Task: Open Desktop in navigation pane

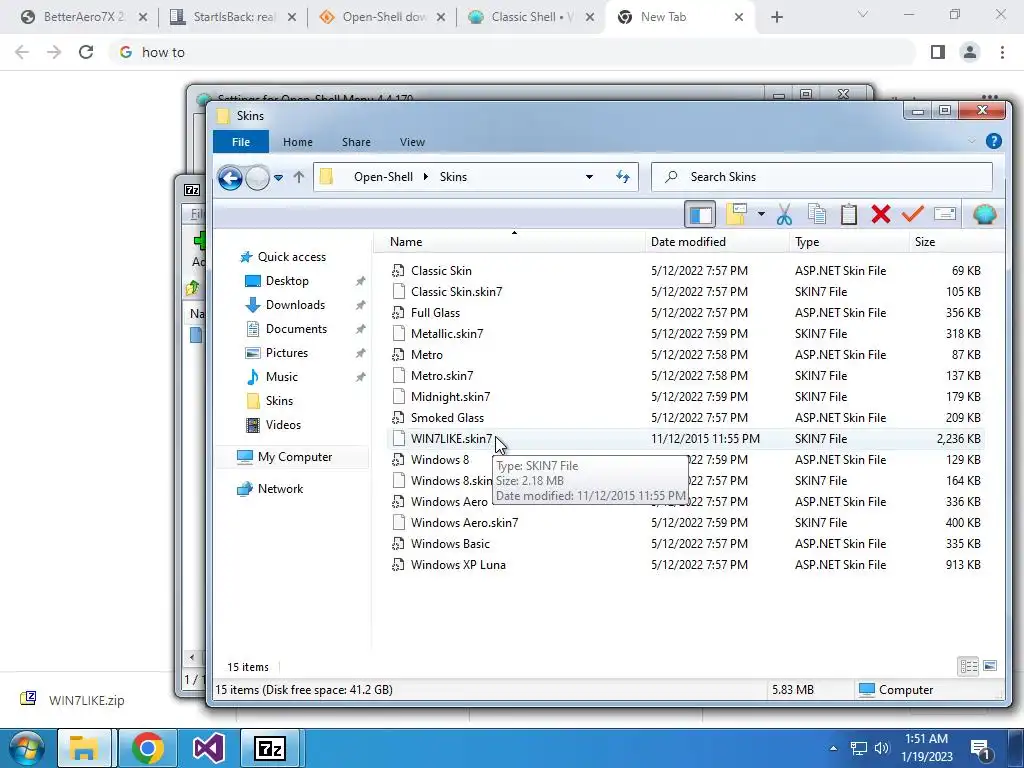Action: point(287,281)
